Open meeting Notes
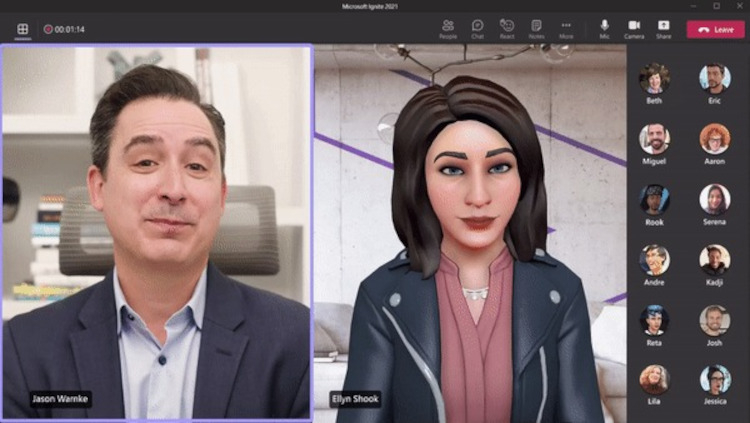The width and height of the screenshot is (750, 423). 536,28
